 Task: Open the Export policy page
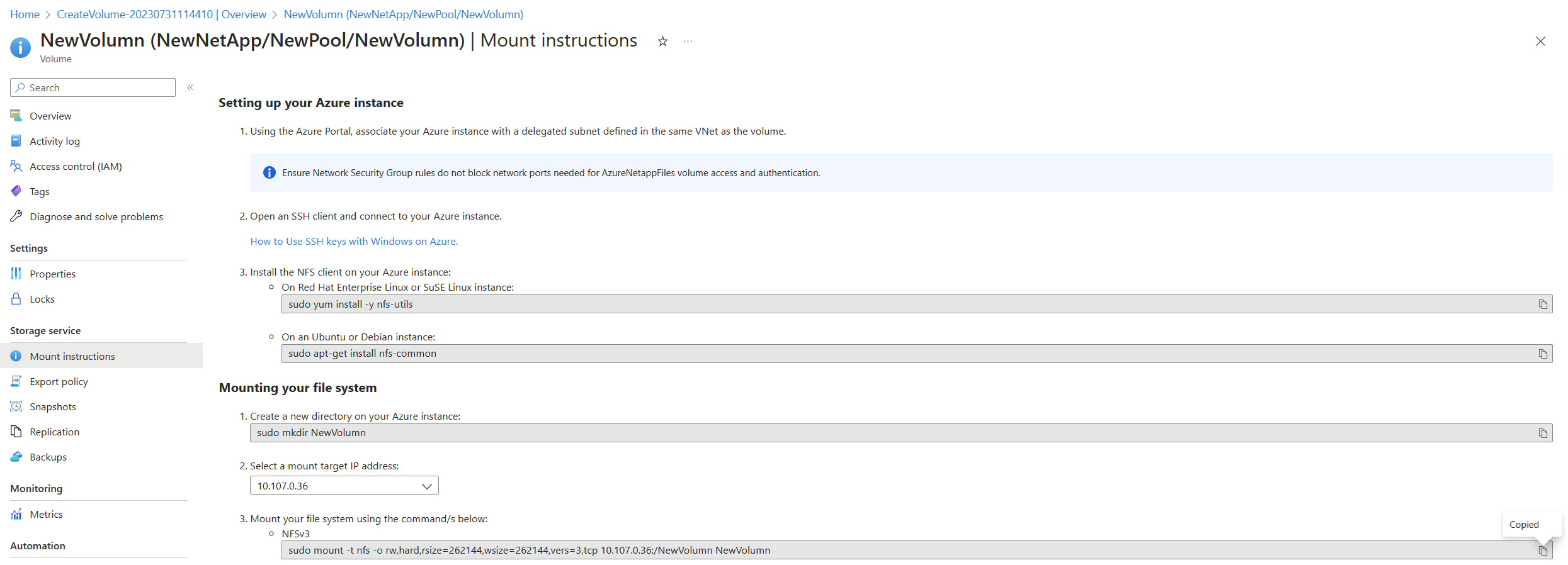coord(59,381)
